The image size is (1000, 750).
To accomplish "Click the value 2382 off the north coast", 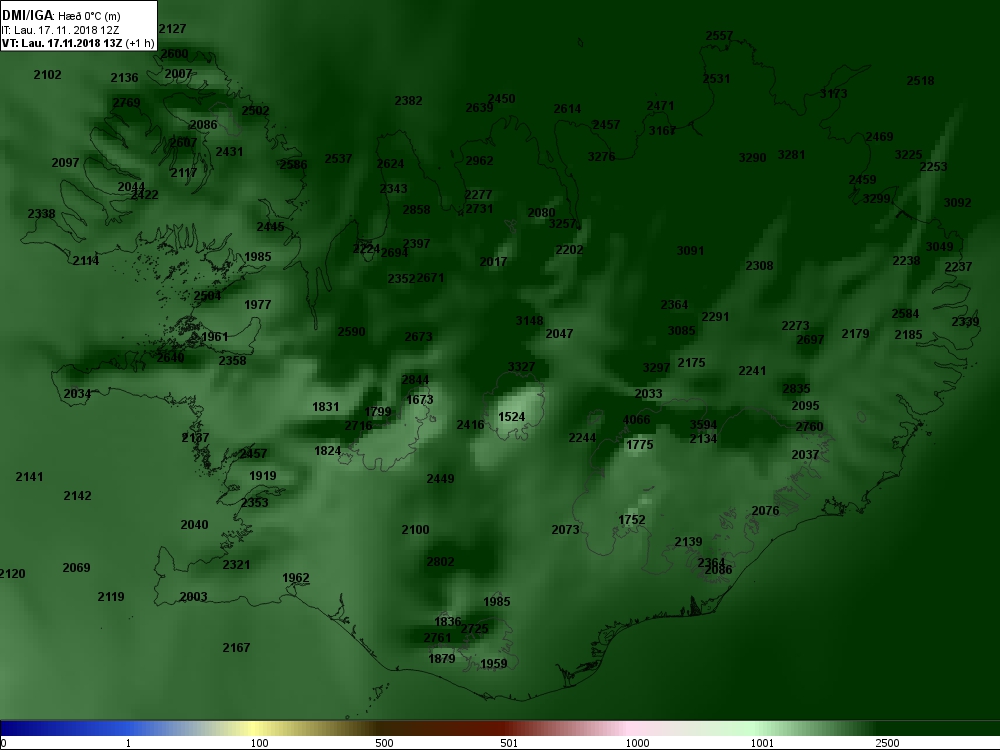I will click(x=408, y=101).
